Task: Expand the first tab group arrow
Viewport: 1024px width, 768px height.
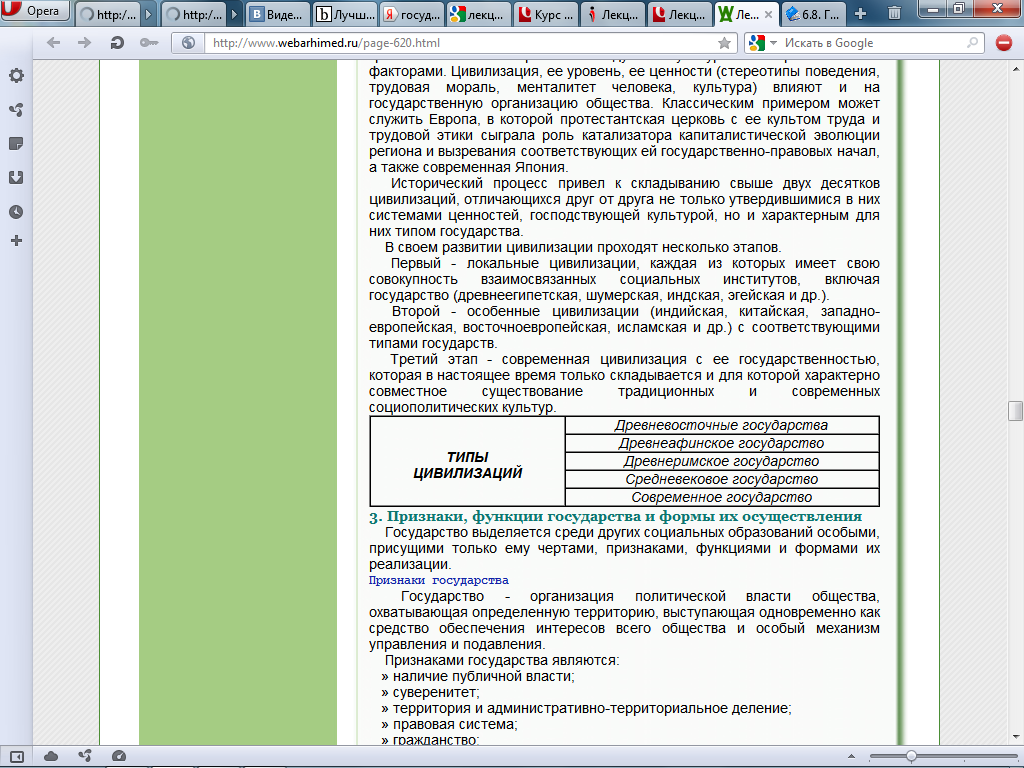Action: (x=148, y=14)
